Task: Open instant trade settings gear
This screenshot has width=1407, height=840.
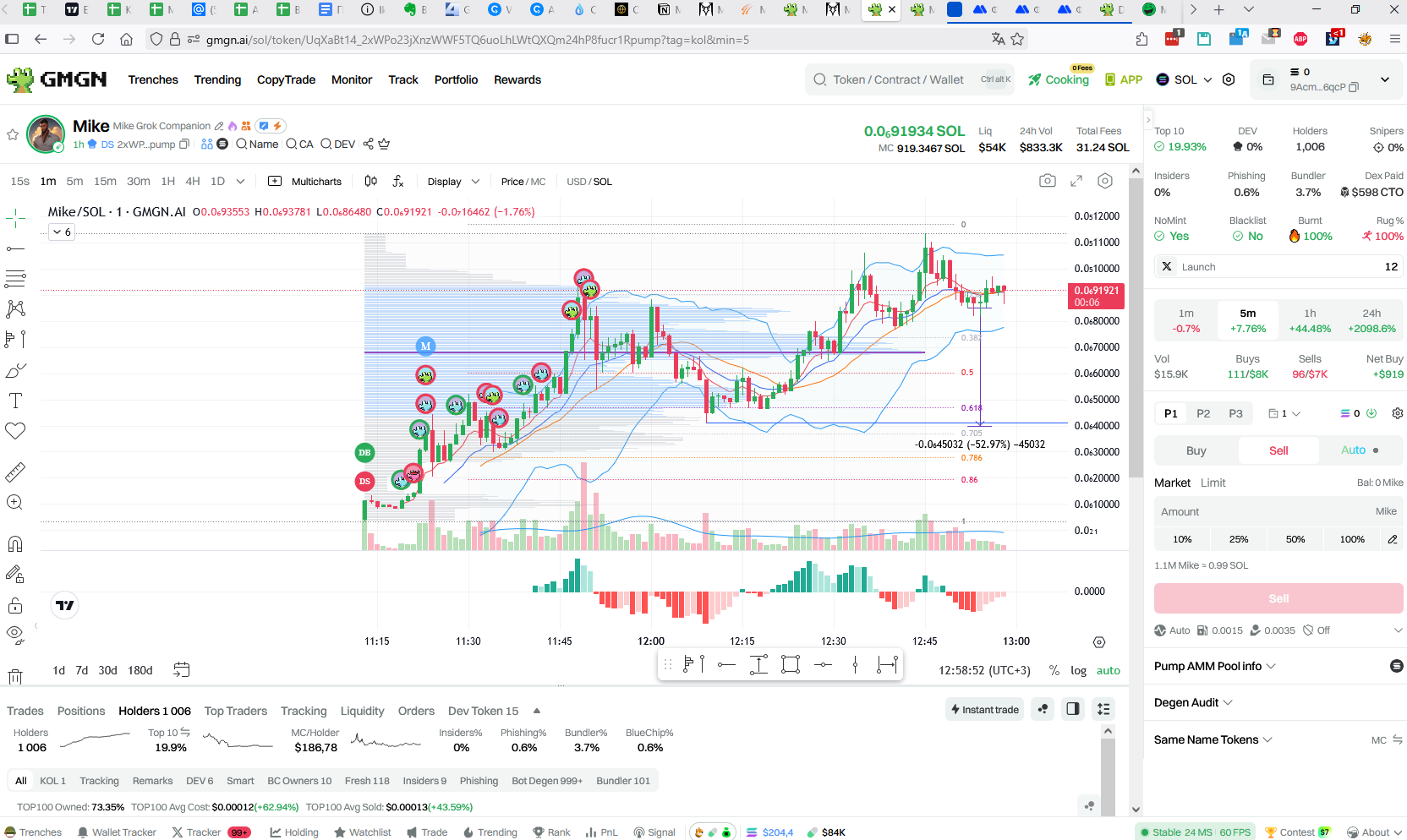Action: tap(1398, 413)
